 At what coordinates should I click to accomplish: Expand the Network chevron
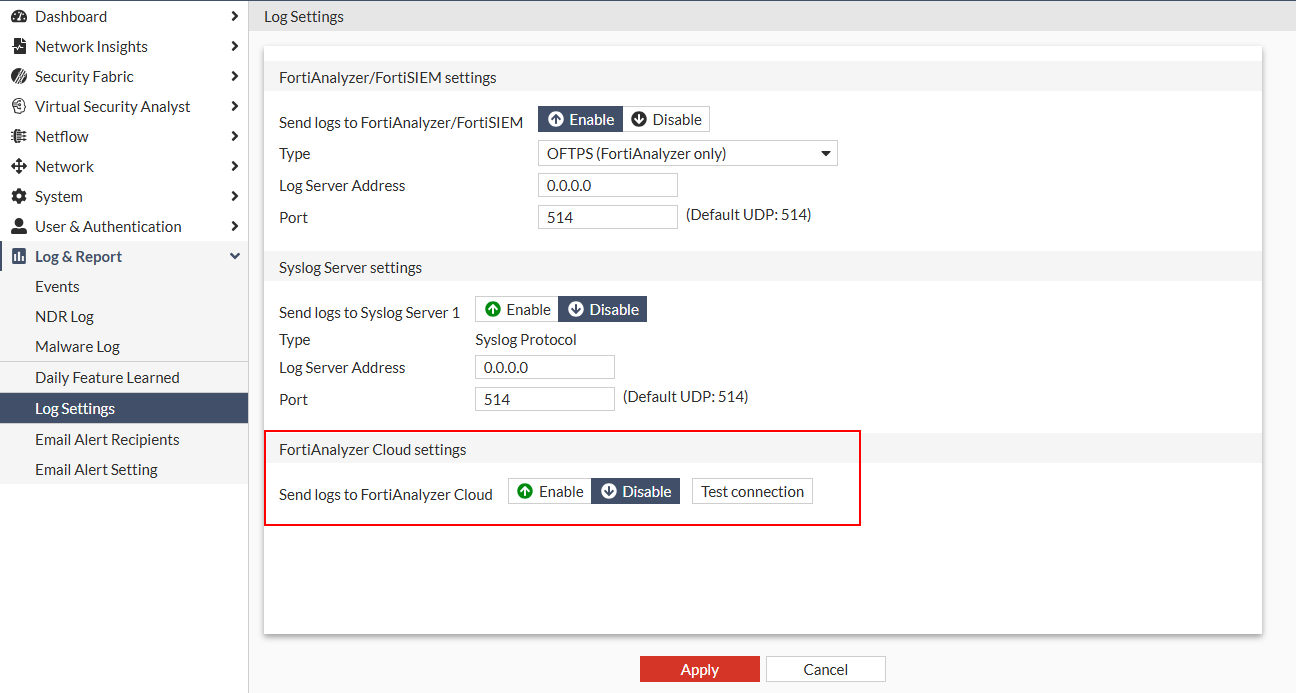coord(234,166)
